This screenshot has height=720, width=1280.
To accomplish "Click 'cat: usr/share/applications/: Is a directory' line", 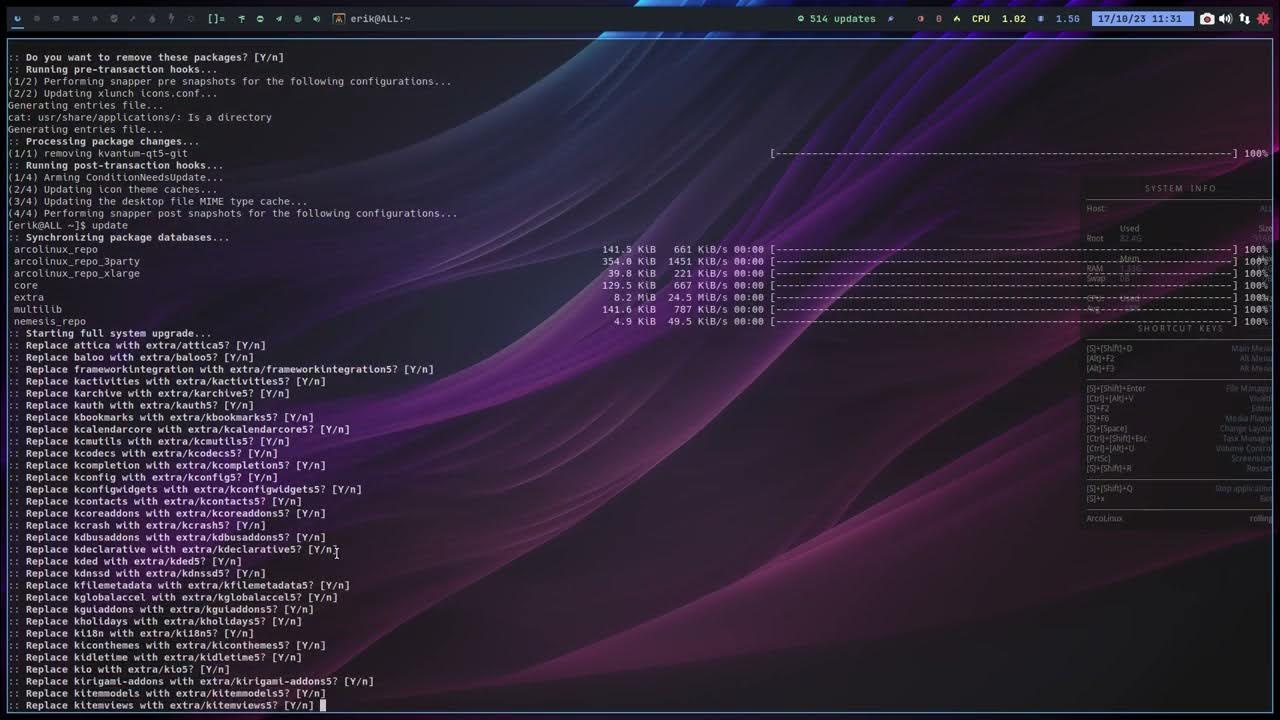I will pyautogui.click(x=140, y=117).
